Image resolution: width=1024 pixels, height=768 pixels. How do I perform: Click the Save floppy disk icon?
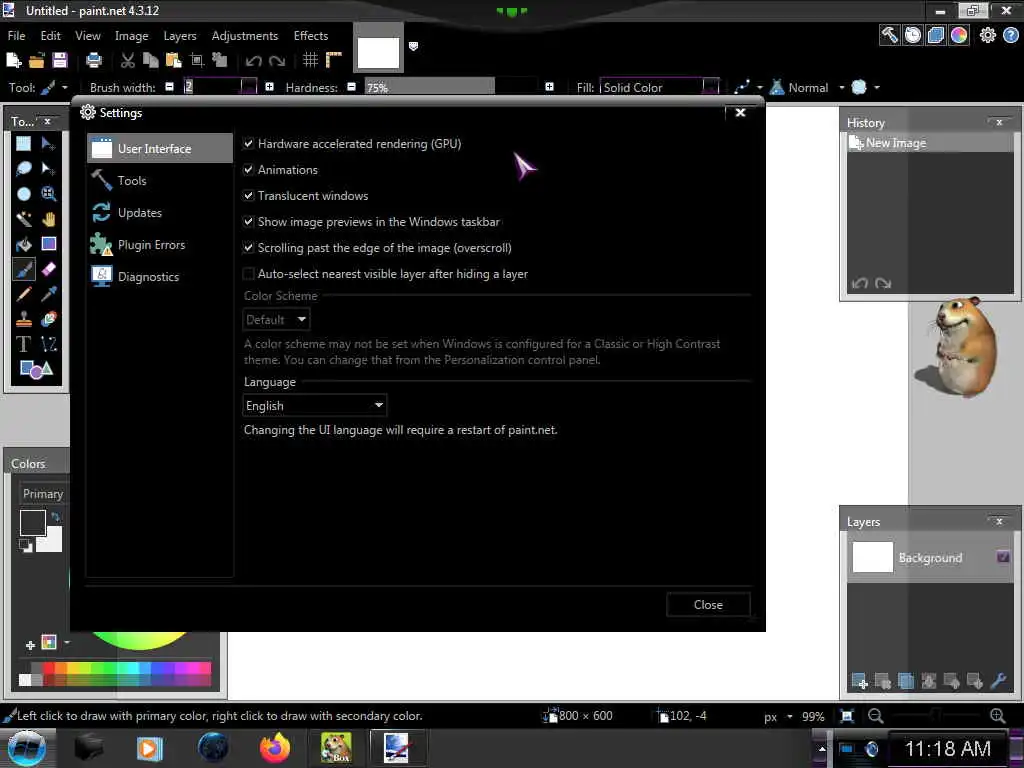(60, 60)
